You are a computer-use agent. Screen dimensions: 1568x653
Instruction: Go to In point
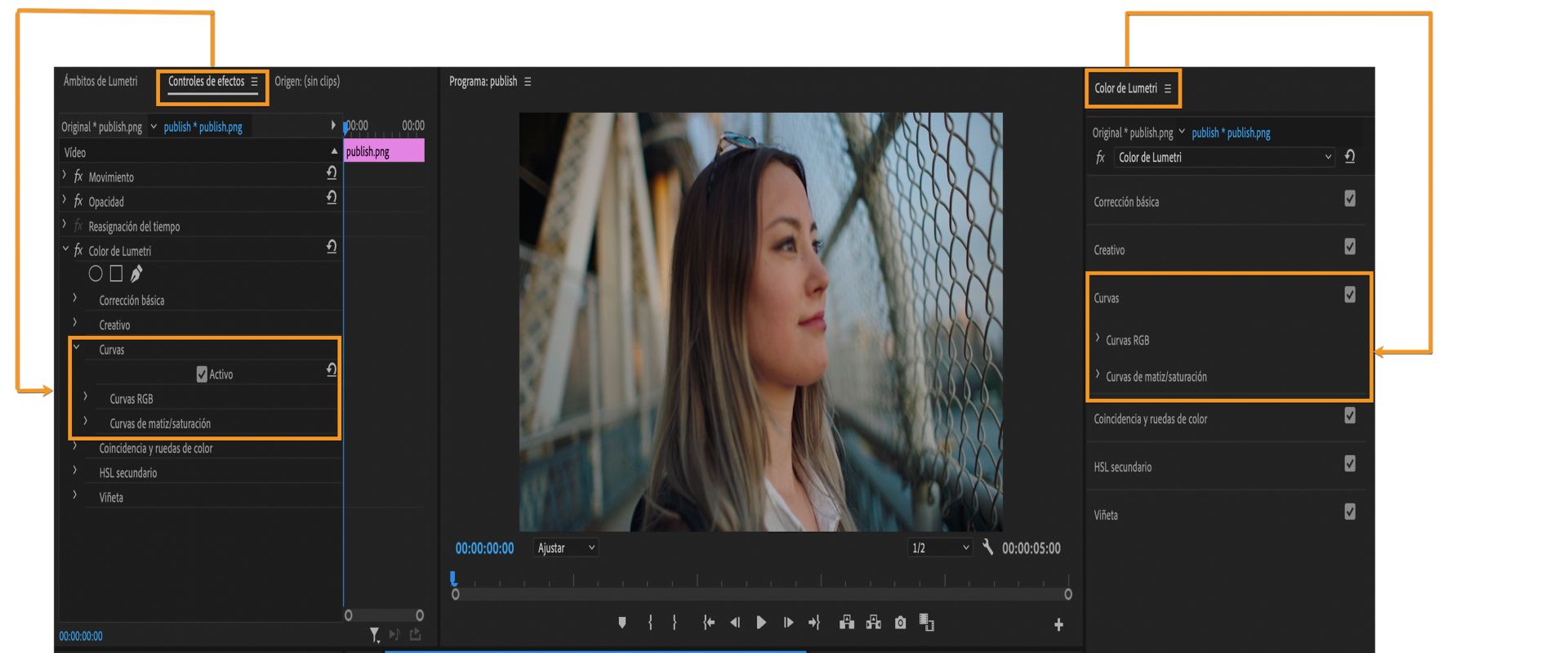click(x=709, y=623)
